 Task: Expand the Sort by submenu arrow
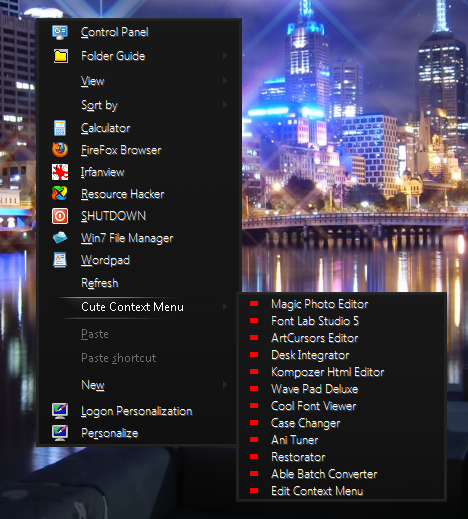[225, 105]
